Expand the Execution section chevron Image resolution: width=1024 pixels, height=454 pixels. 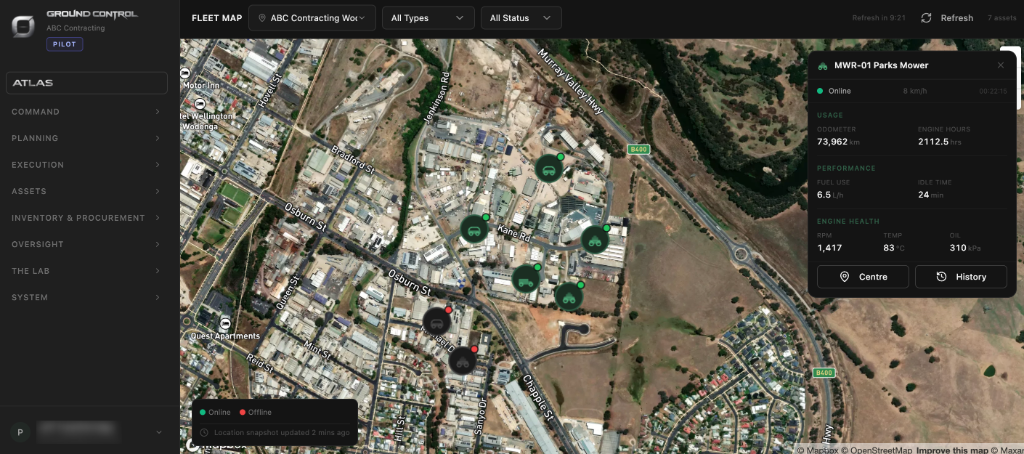158,165
